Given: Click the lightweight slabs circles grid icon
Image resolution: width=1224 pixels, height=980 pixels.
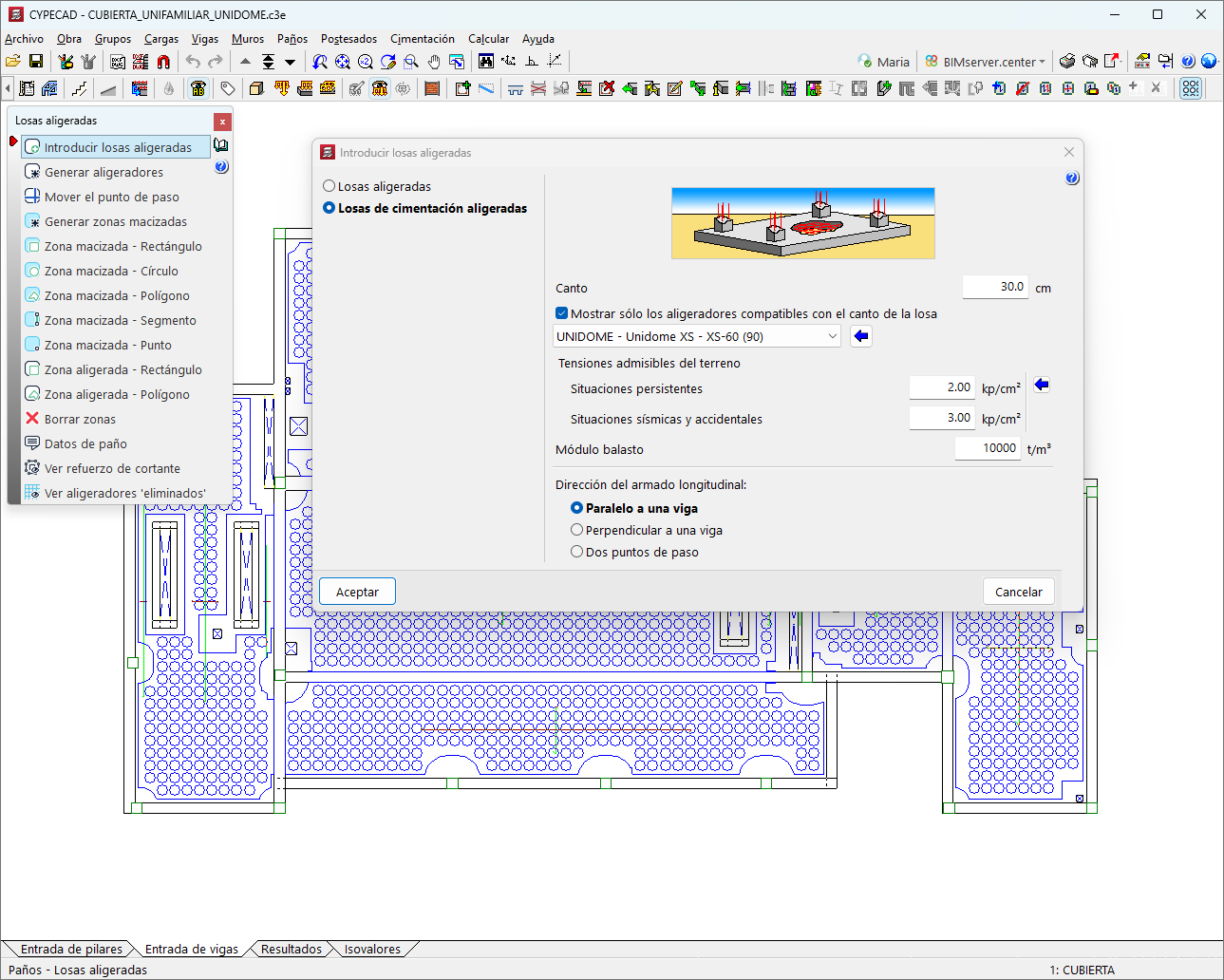Looking at the screenshot, I should [x=1190, y=88].
